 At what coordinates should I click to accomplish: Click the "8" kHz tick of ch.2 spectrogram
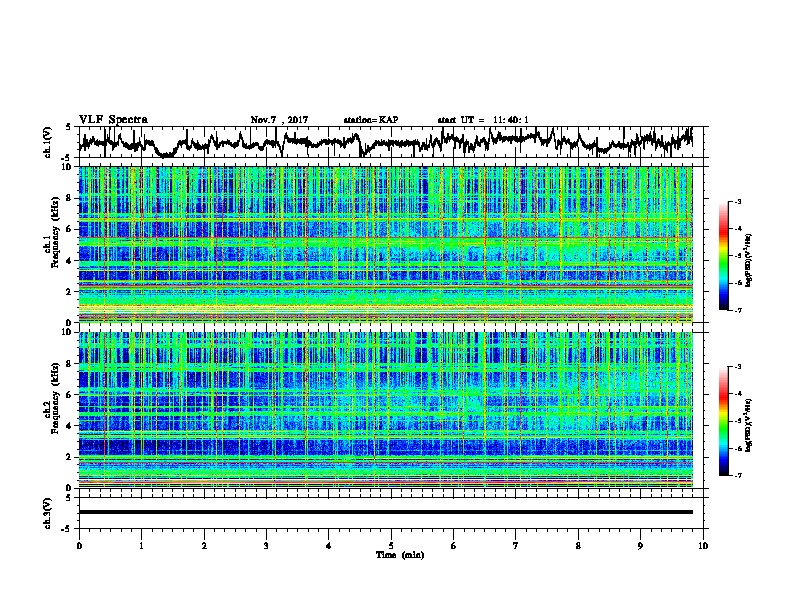[x=70, y=364]
